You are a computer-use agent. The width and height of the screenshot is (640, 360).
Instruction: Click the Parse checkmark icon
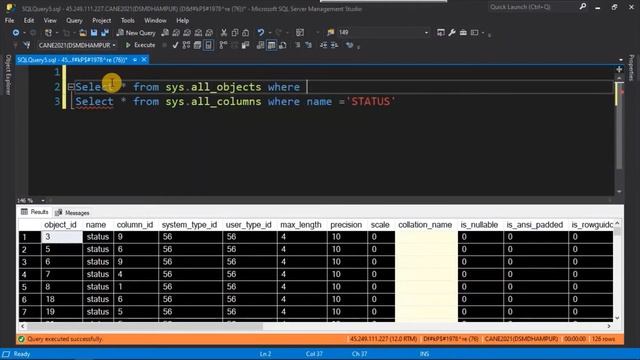(x=176, y=45)
